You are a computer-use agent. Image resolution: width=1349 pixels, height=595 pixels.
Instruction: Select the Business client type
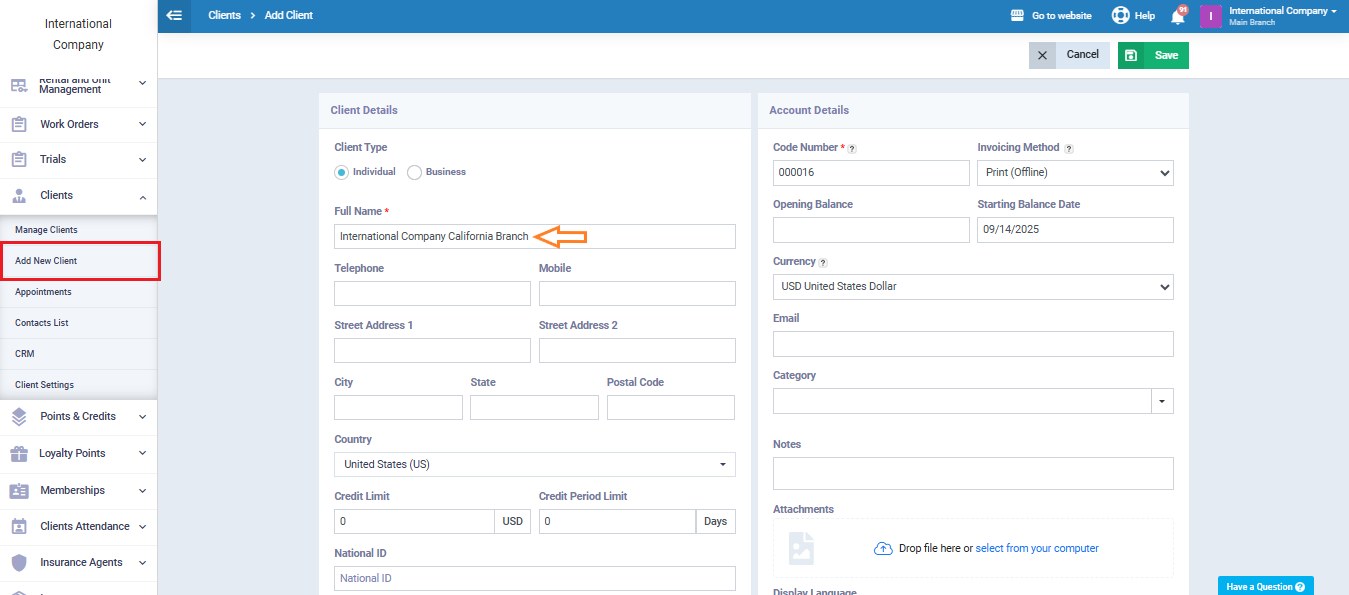(414, 172)
